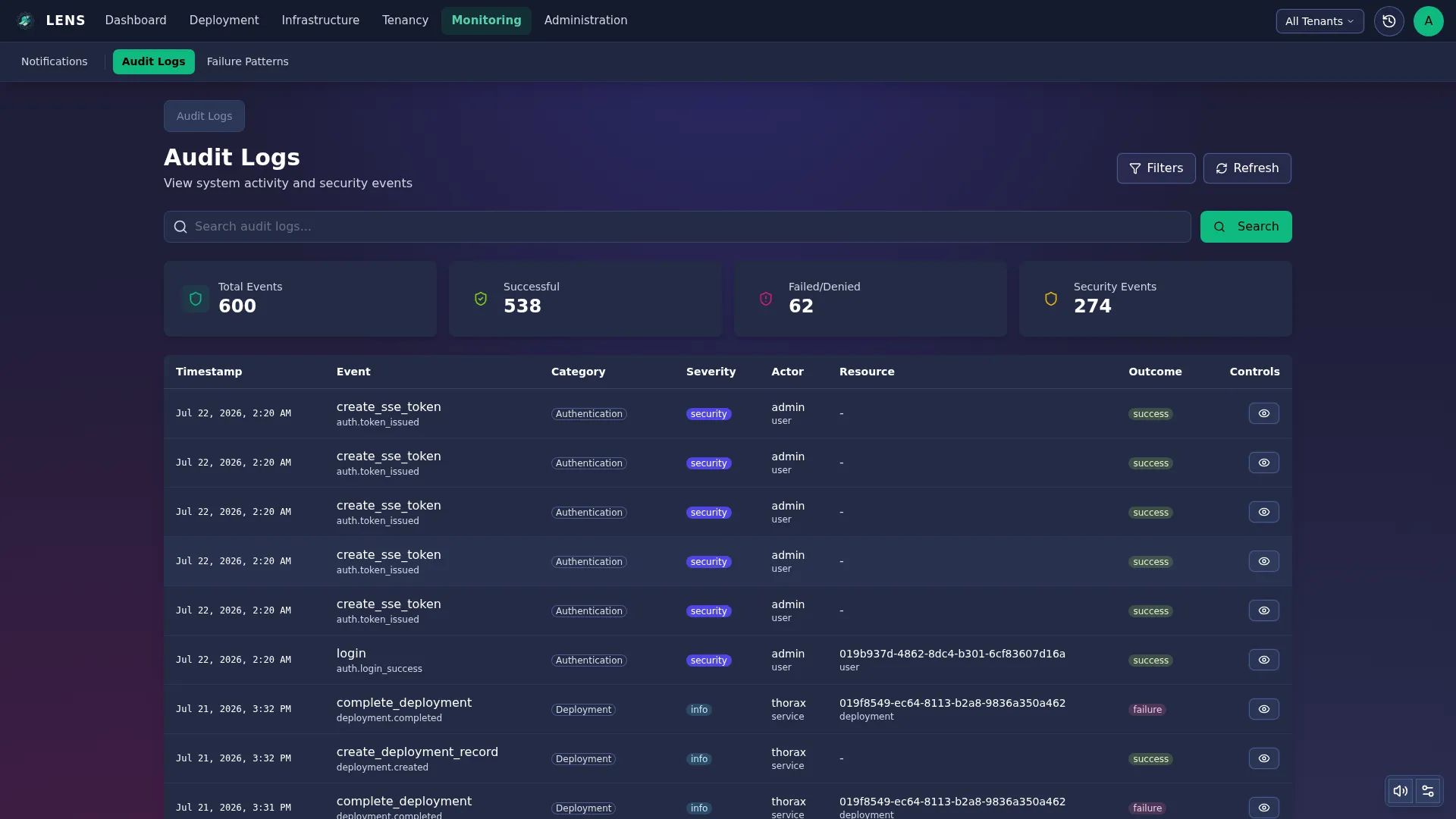The height and width of the screenshot is (819, 1456).
Task: Refresh the audit logs
Action: coord(1247,168)
